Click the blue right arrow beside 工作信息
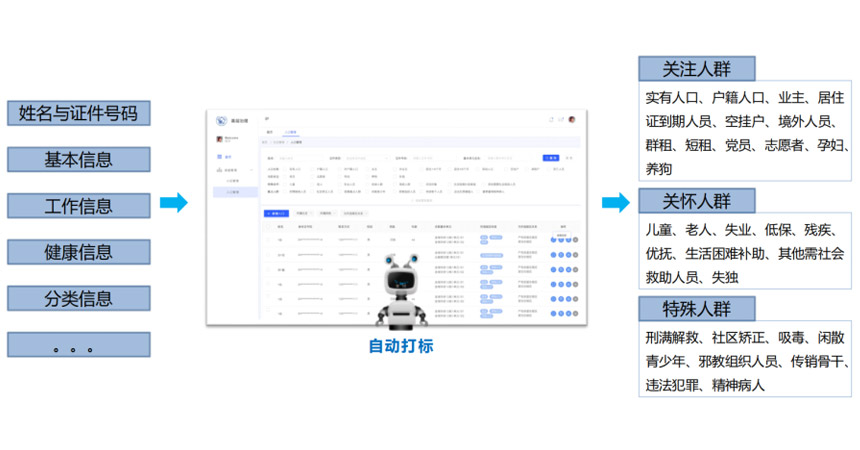860x450 pixels. (x=173, y=204)
